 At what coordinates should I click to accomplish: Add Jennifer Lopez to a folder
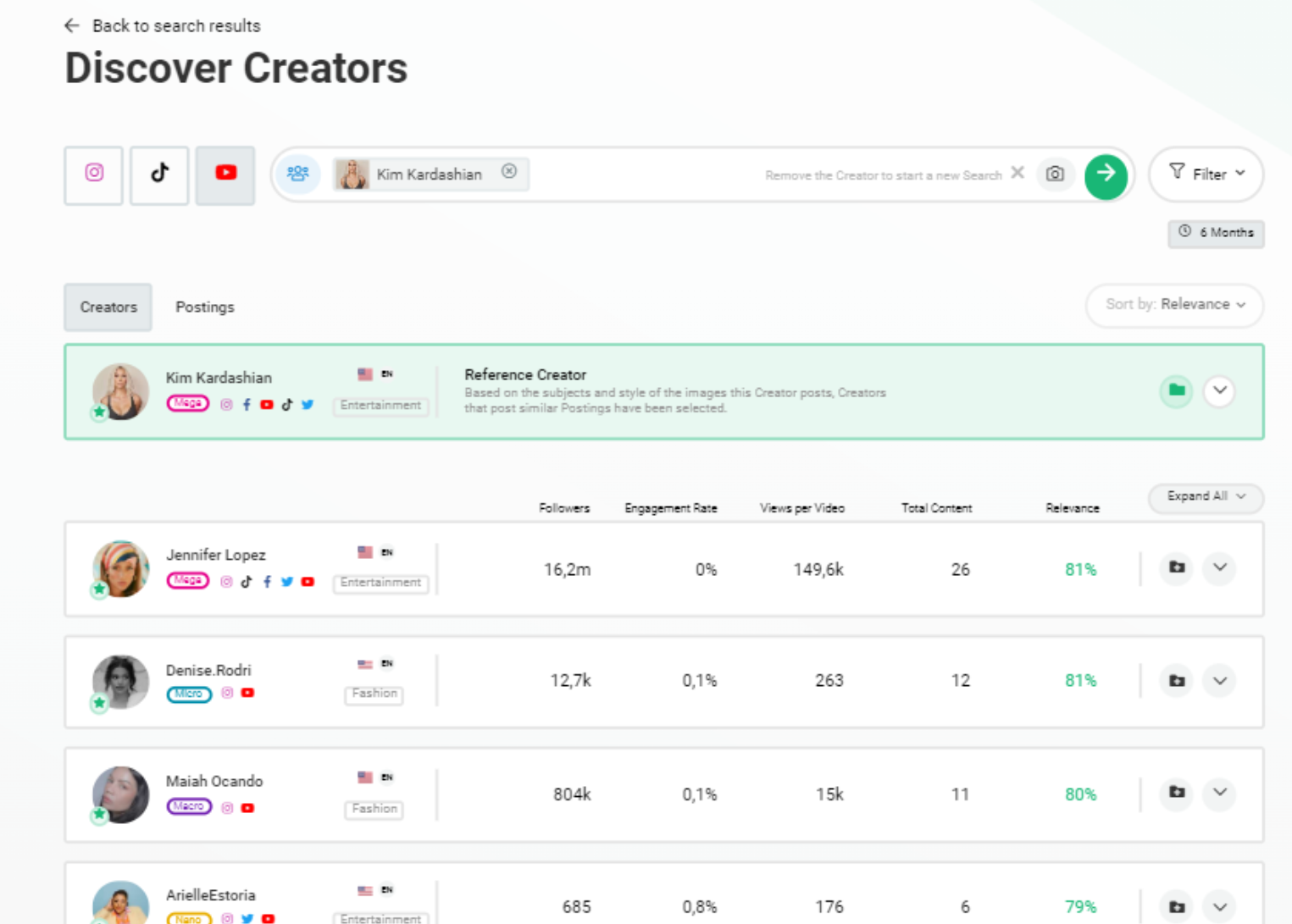pos(1176,567)
